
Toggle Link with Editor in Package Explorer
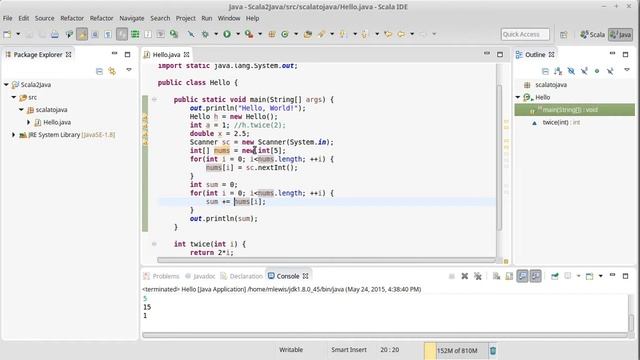coord(112,71)
